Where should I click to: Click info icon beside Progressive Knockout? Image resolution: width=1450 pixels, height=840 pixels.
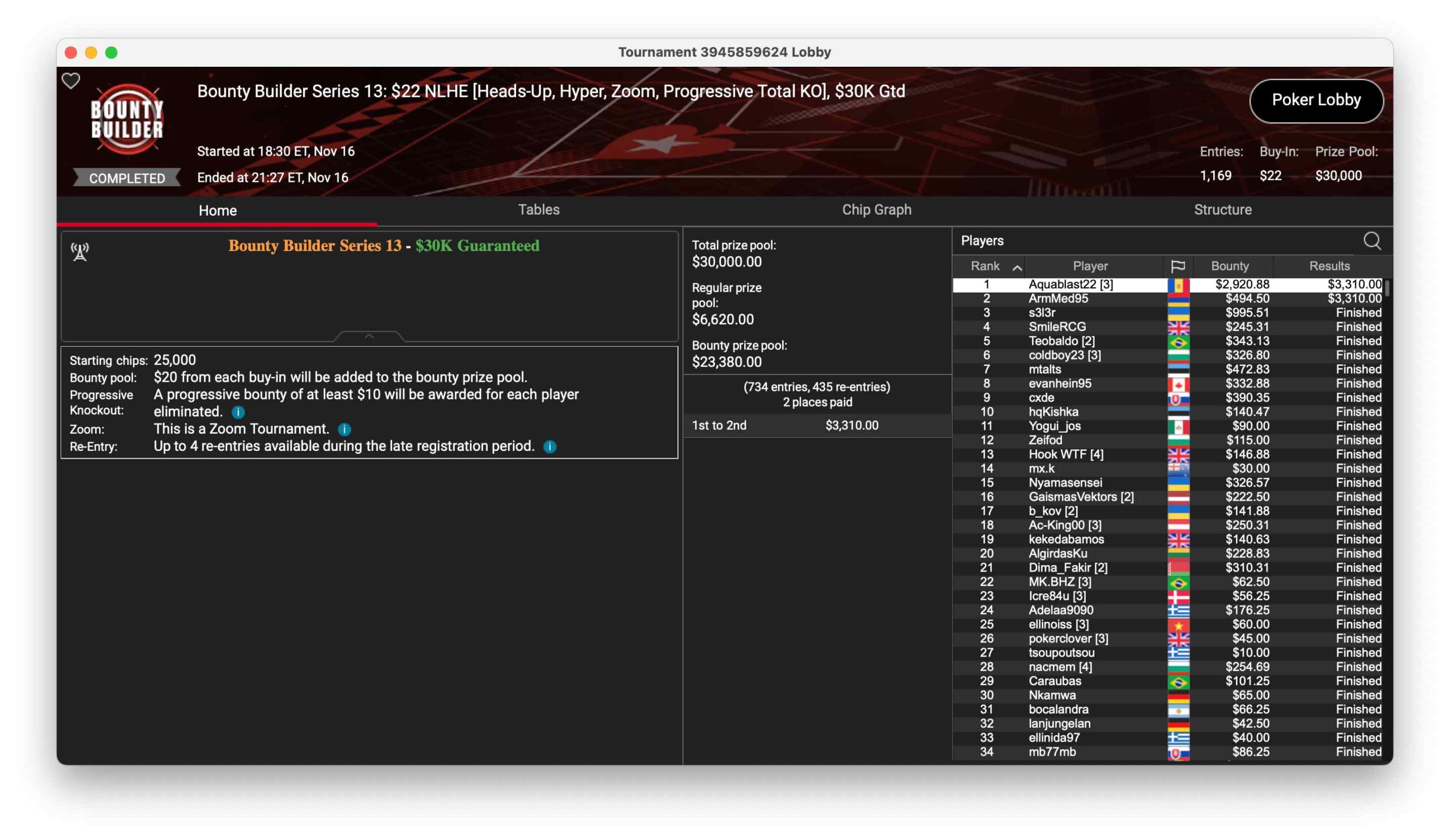238,412
